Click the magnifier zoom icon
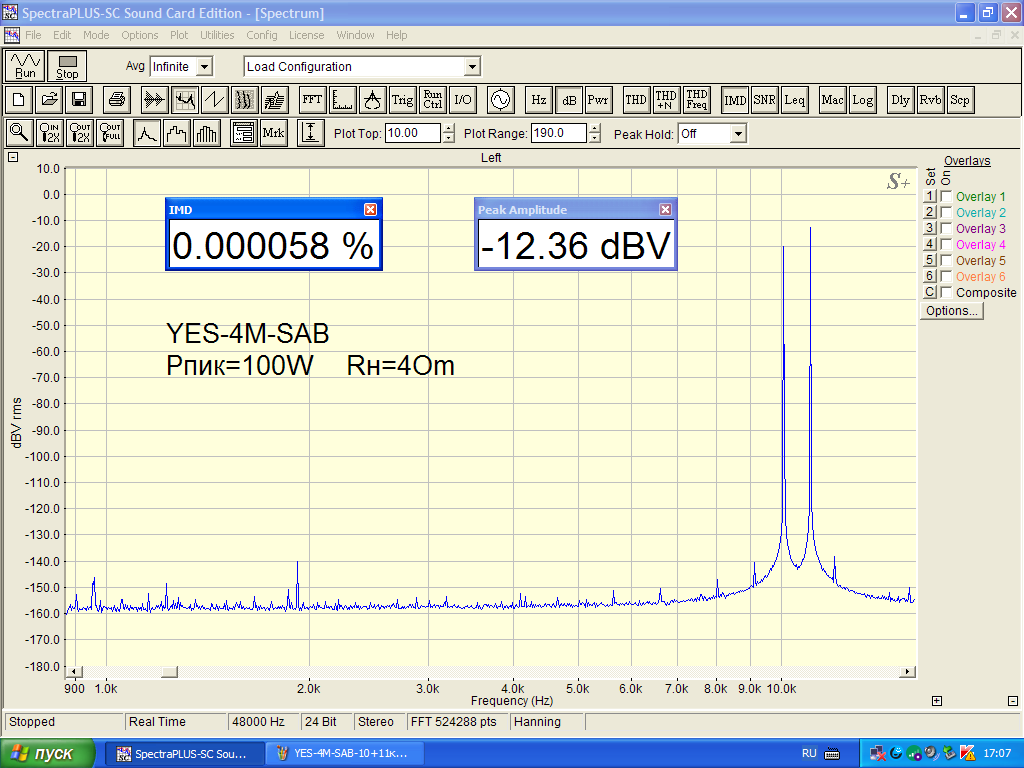Screen dimensions: 1024x768 [20, 133]
